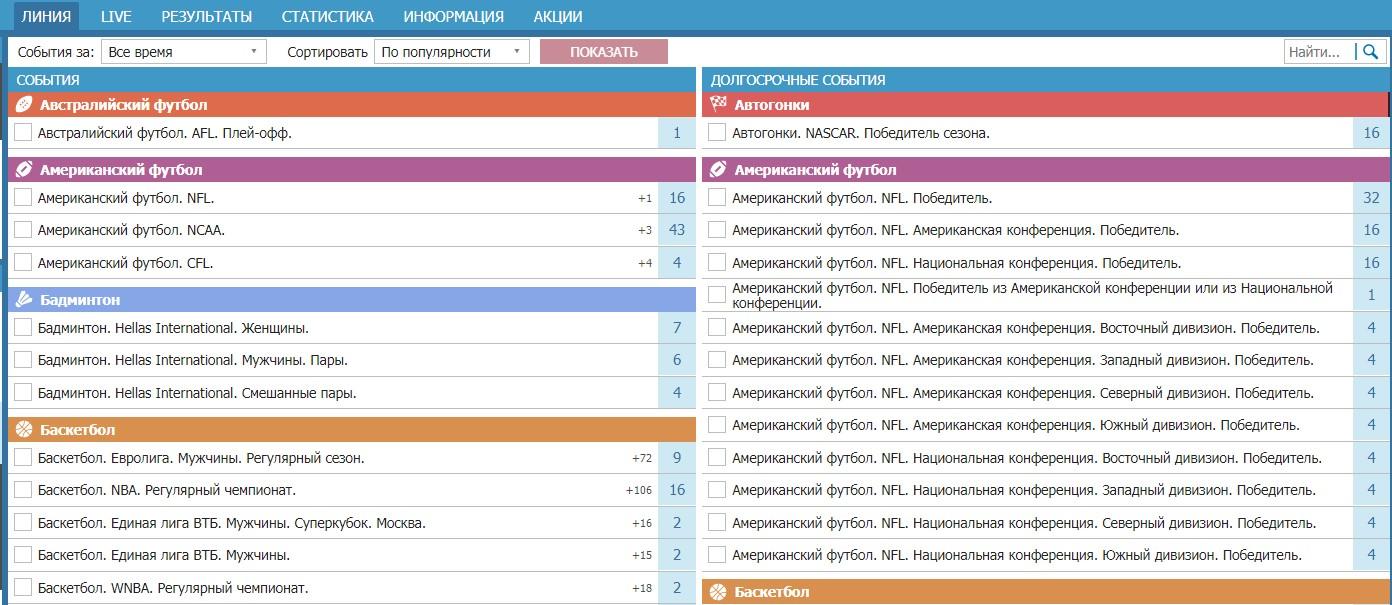Tick Американская конференция Северный дивизион checkbox

pos(717,393)
